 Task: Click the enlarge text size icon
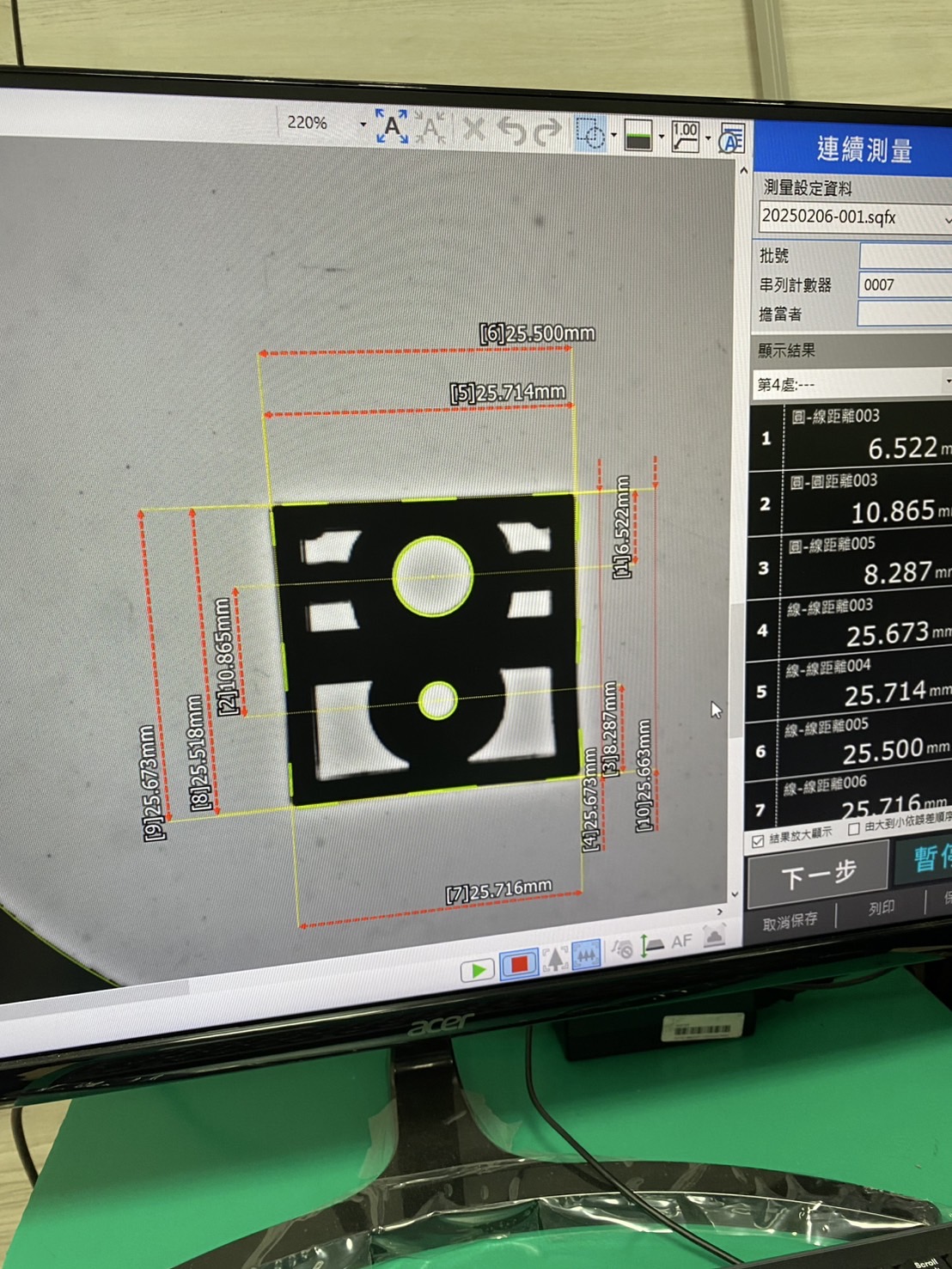tap(392, 127)
